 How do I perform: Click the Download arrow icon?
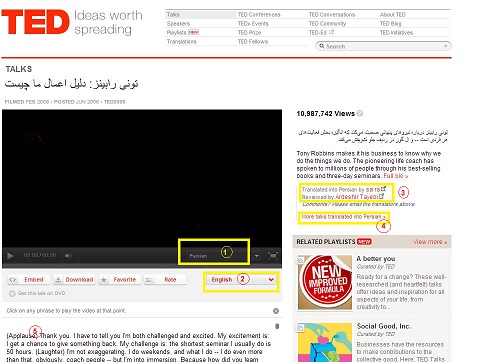tap(58, 280)
